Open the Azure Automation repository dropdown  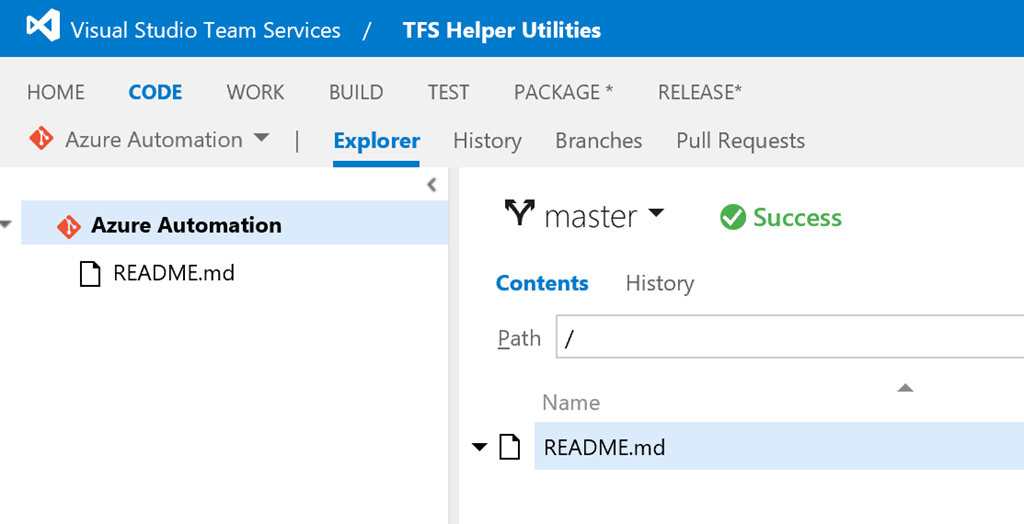pos(261,138)
